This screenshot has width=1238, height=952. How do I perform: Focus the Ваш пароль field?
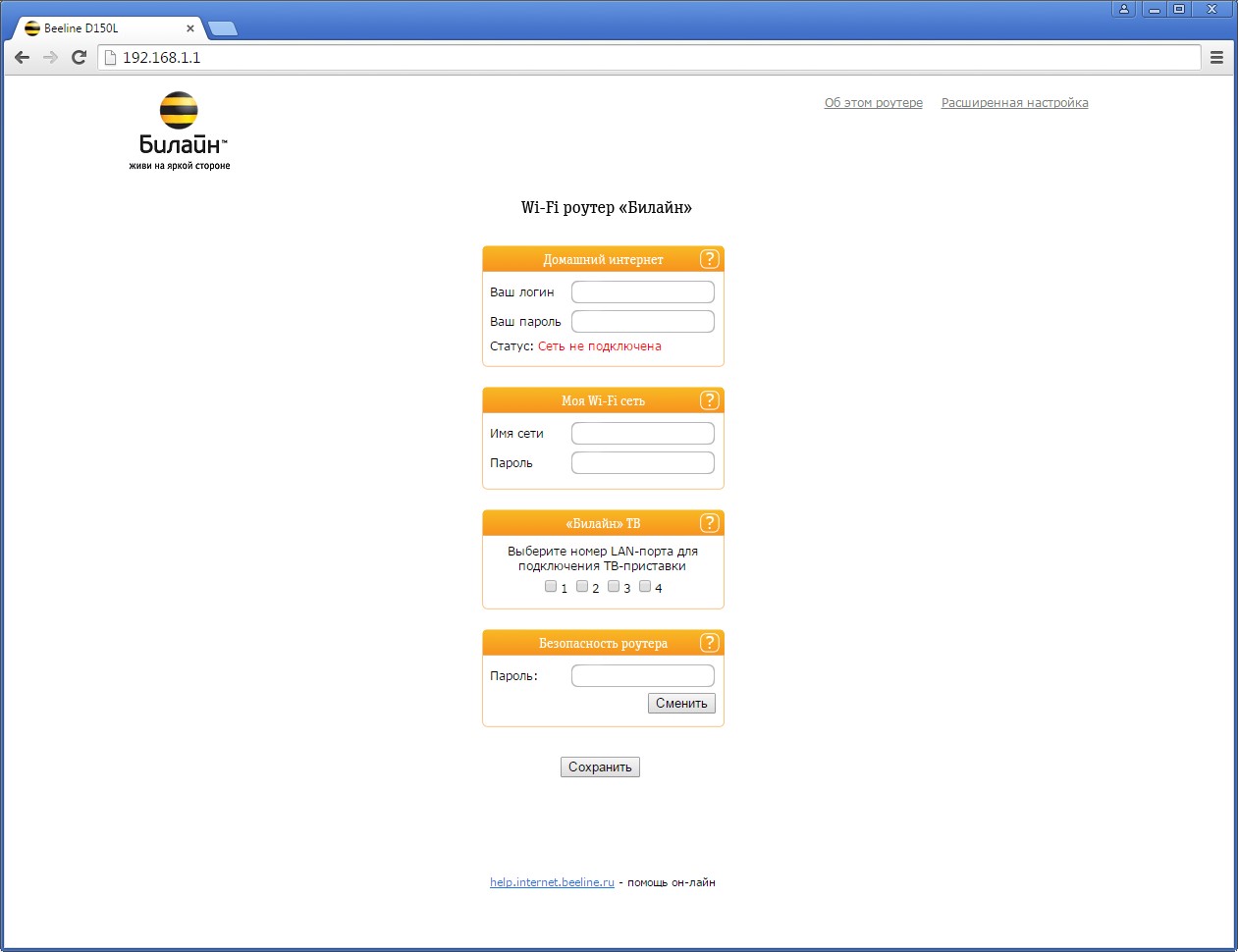coord(643,321)
